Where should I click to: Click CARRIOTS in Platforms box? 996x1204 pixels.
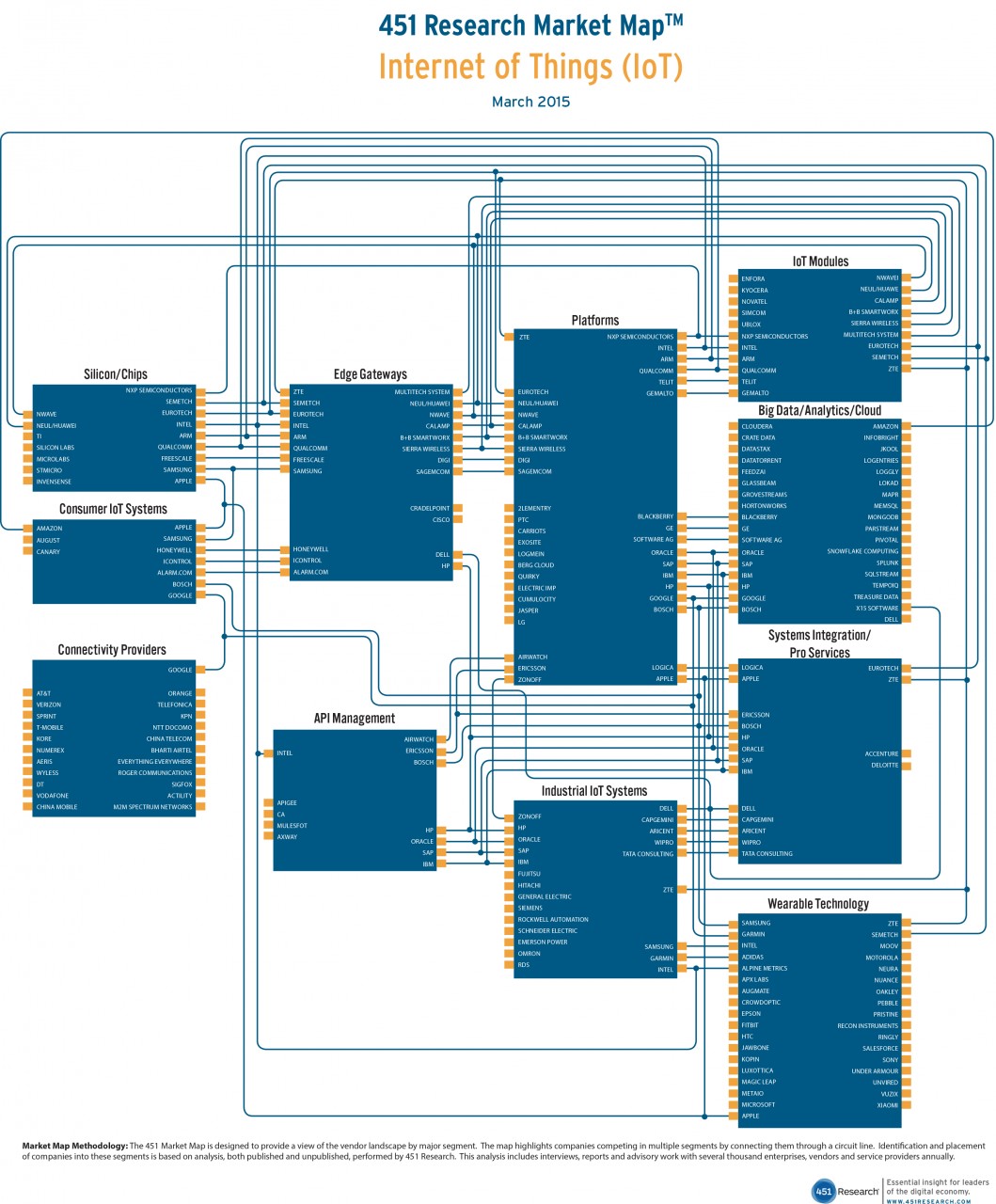pos(531,531)
